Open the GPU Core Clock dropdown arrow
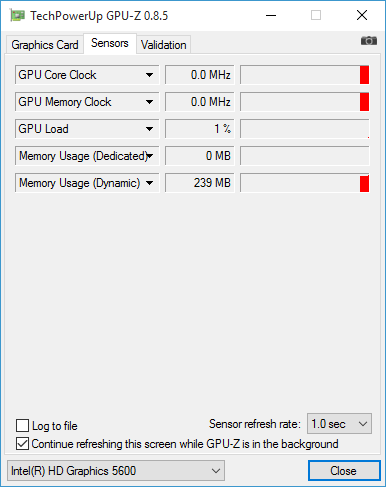Screen dimensions: 386x487 [150, 75]
